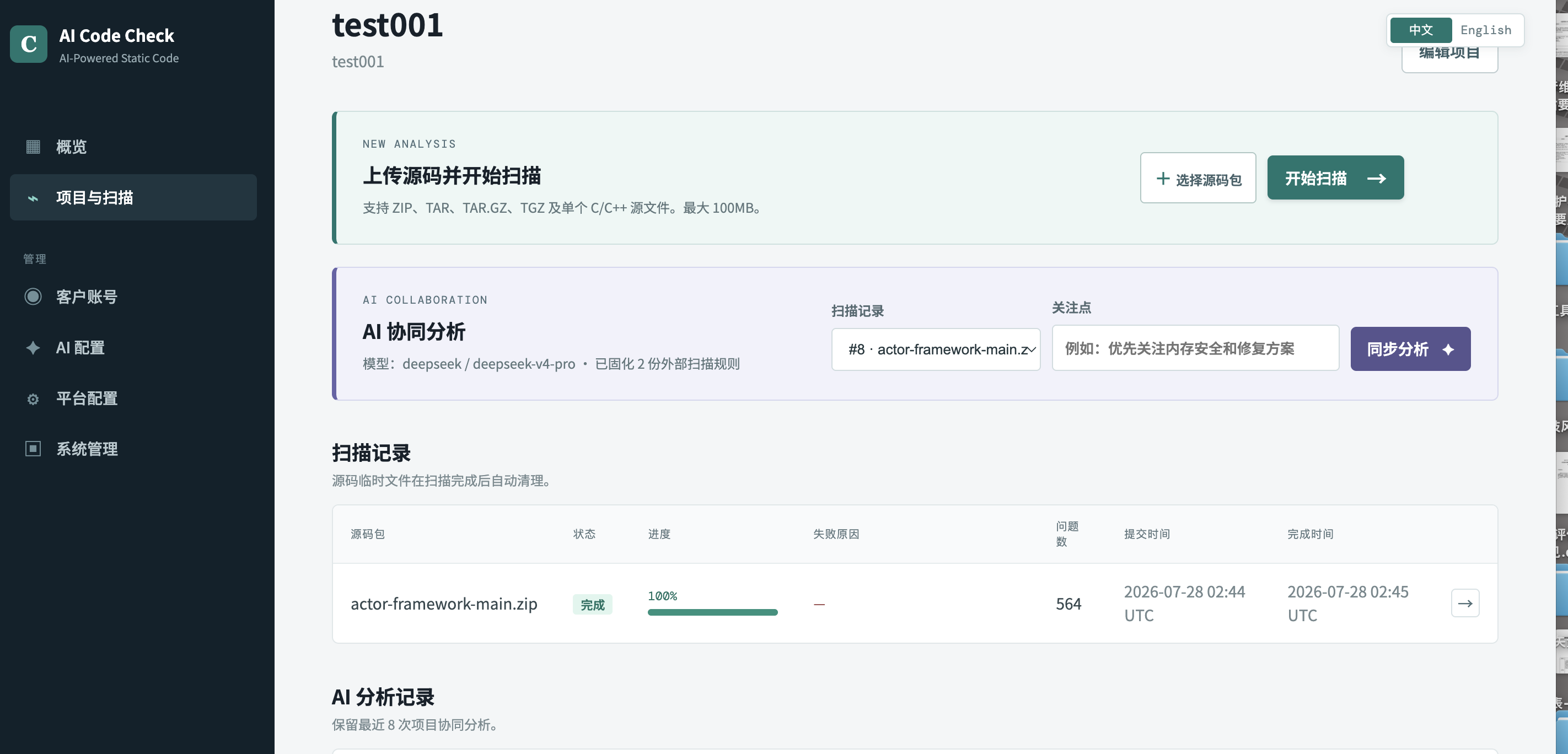This screenshot has height=754, width=1568.
Task: Go to 客户账号 management page
Action: (x=133, y=297)
